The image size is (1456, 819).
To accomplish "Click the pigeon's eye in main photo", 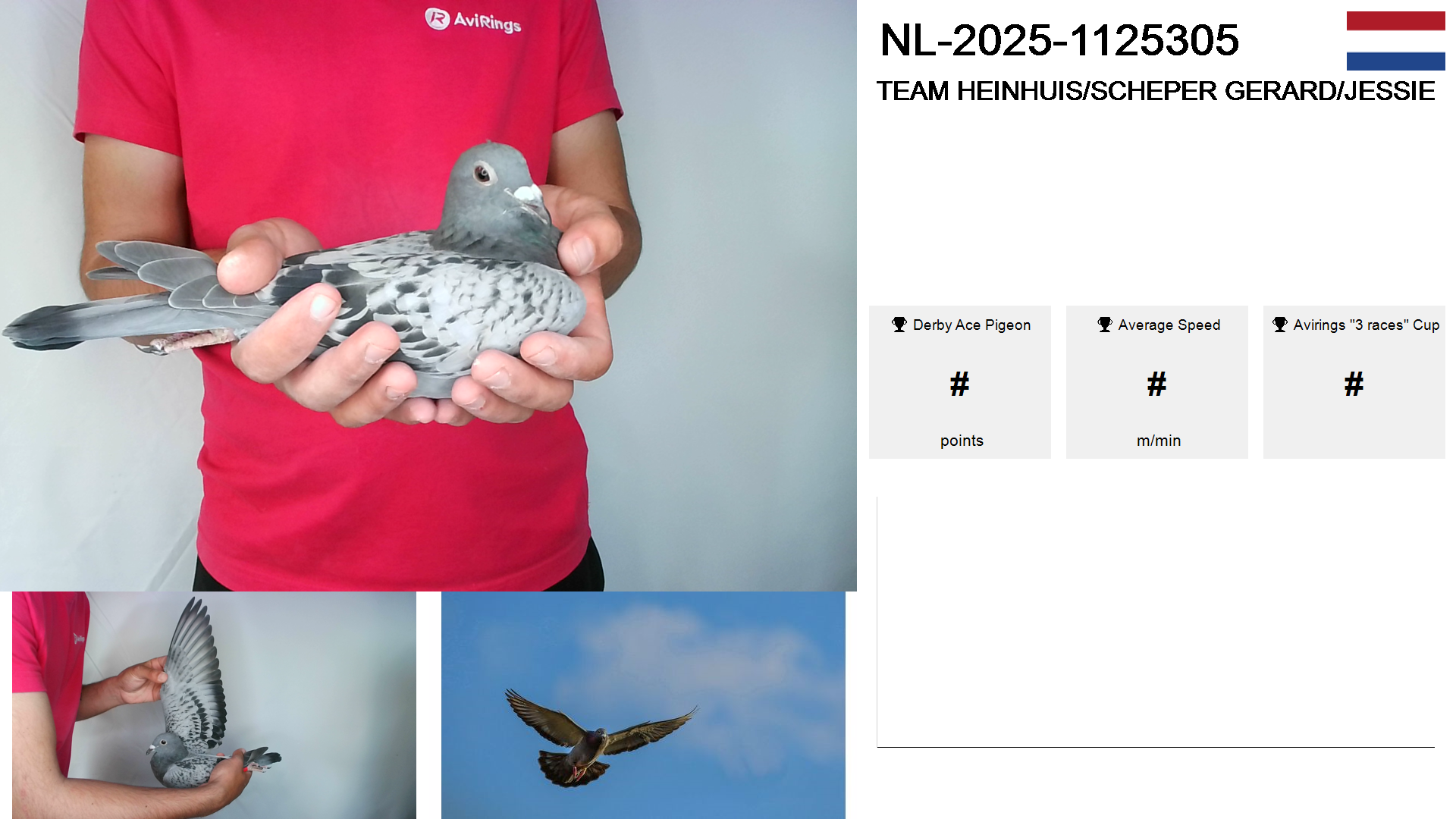I will coord(482,174).
